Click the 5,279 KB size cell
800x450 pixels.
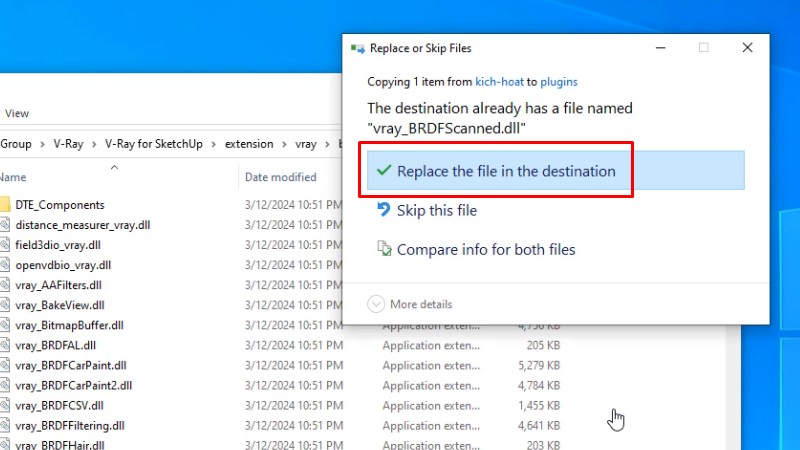539,365
